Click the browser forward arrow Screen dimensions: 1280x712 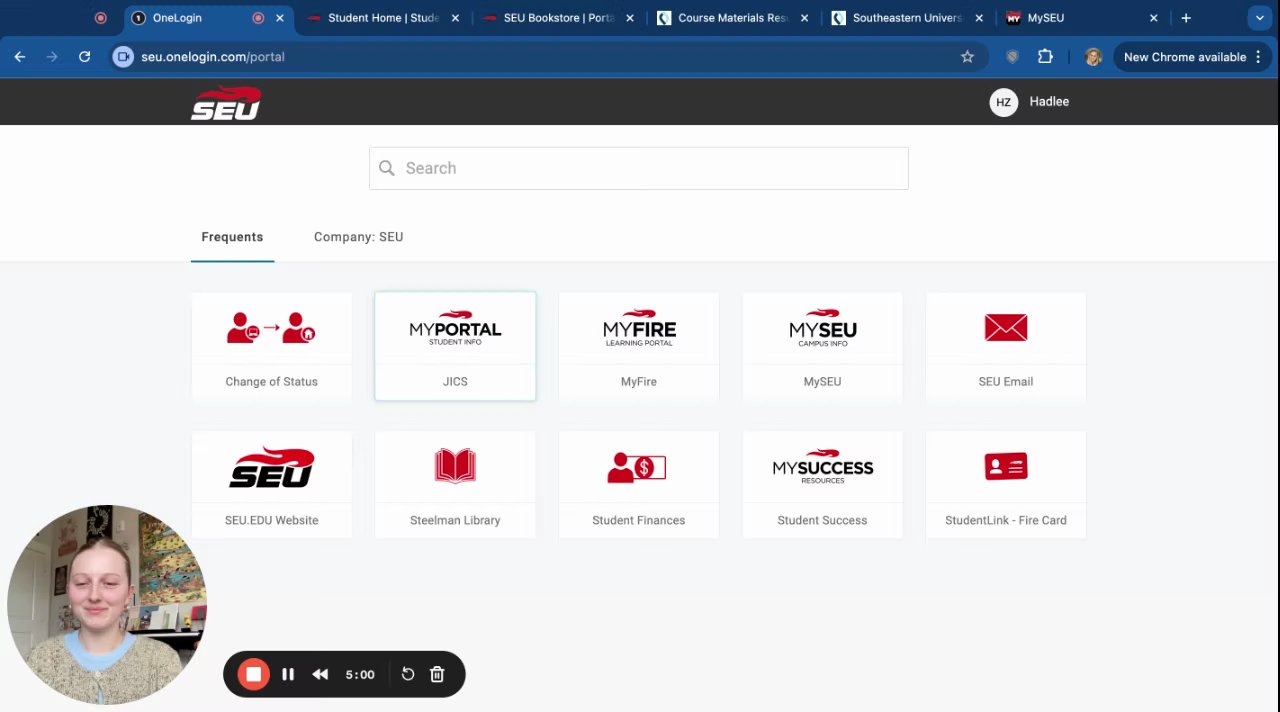tap(52, 57)
